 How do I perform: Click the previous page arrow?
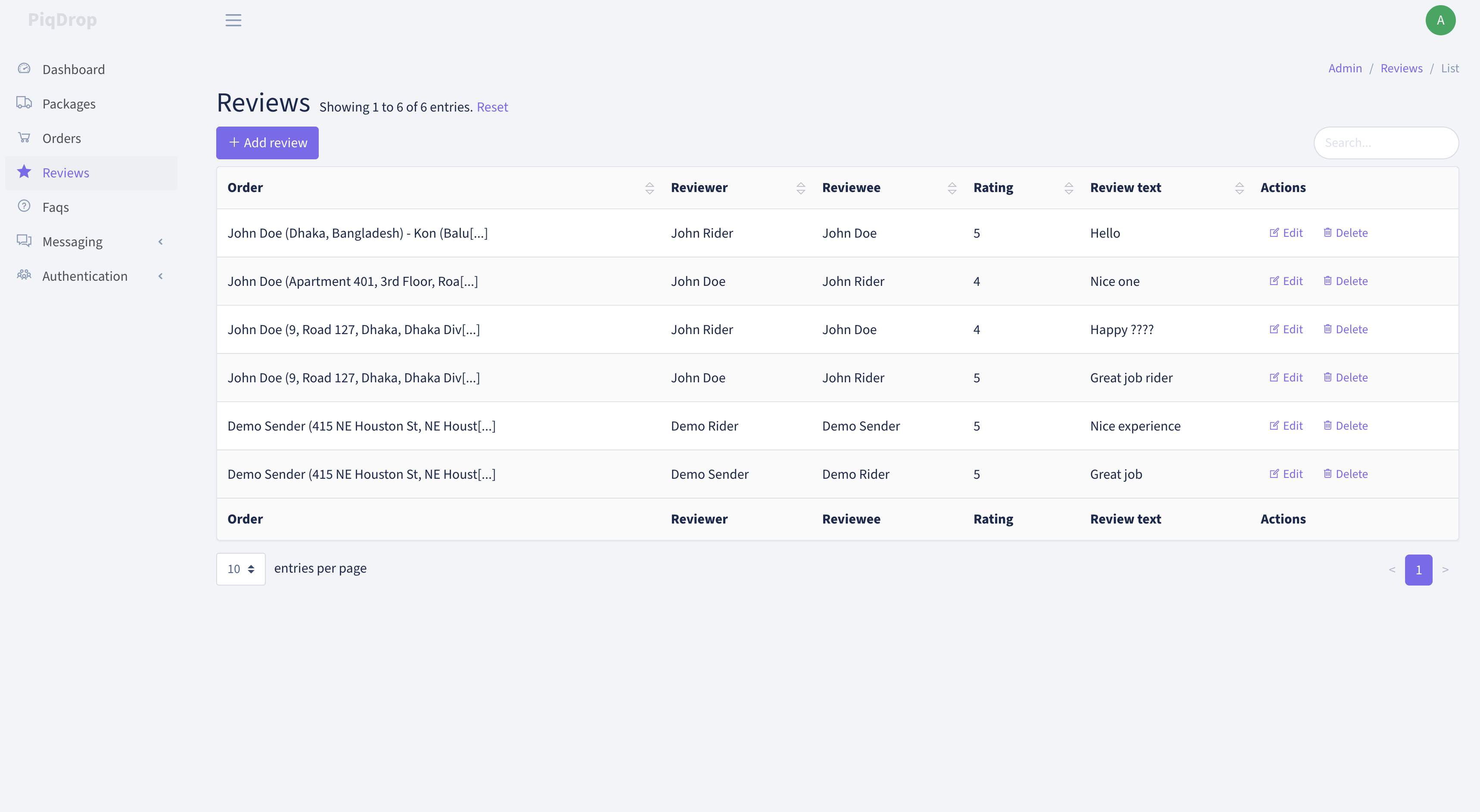click(x=1392, y=570)
